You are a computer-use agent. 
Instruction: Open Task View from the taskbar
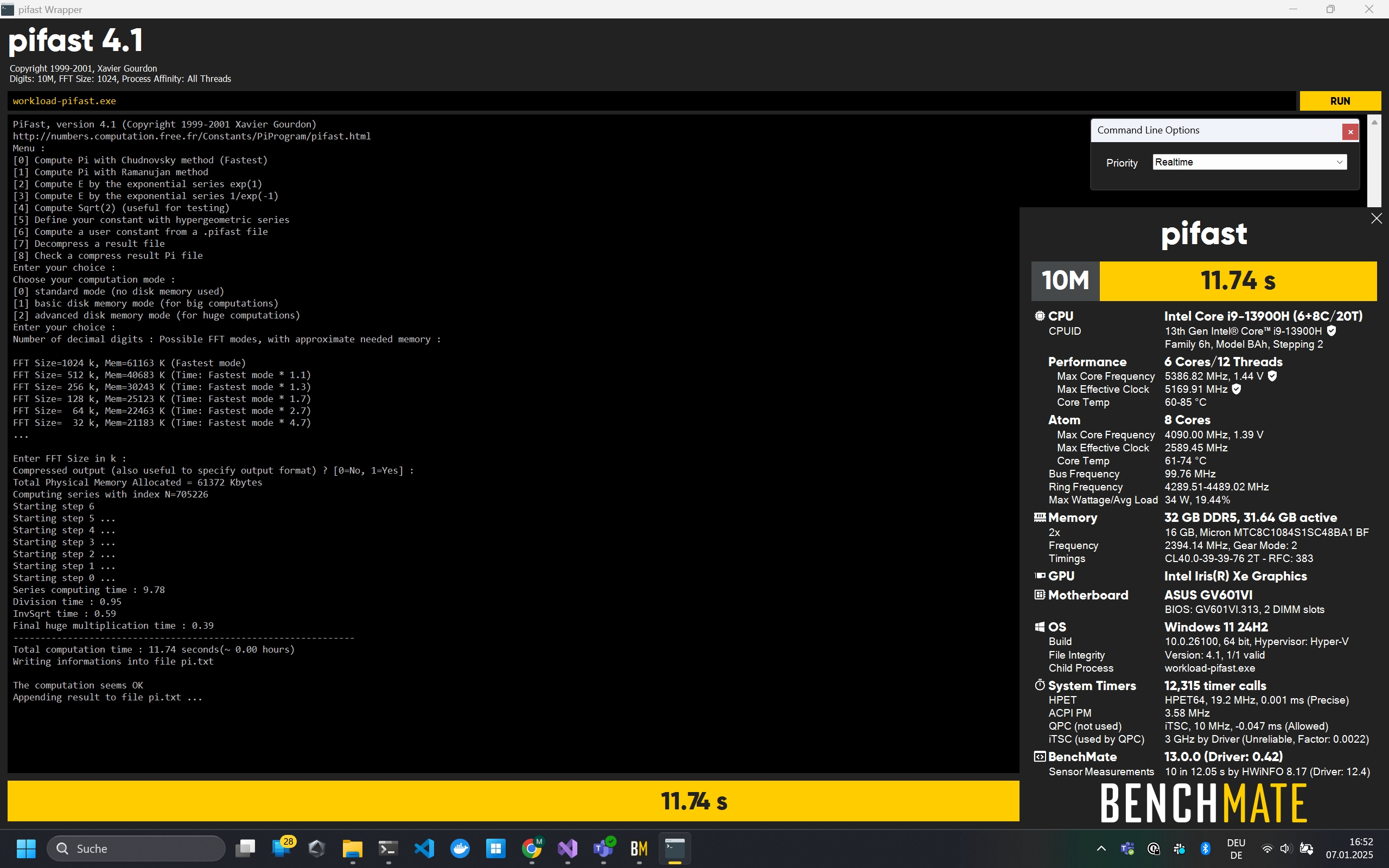(x=245, y=848)
